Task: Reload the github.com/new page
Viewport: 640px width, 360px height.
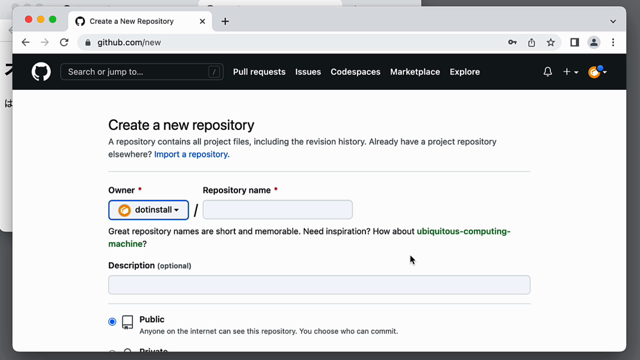Action: point(64,42)
